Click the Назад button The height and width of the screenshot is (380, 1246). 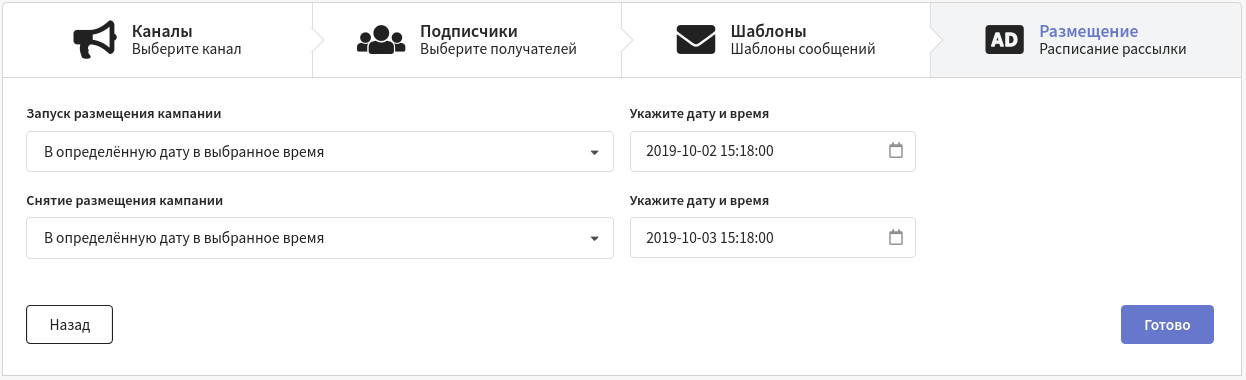click(69, 325)
